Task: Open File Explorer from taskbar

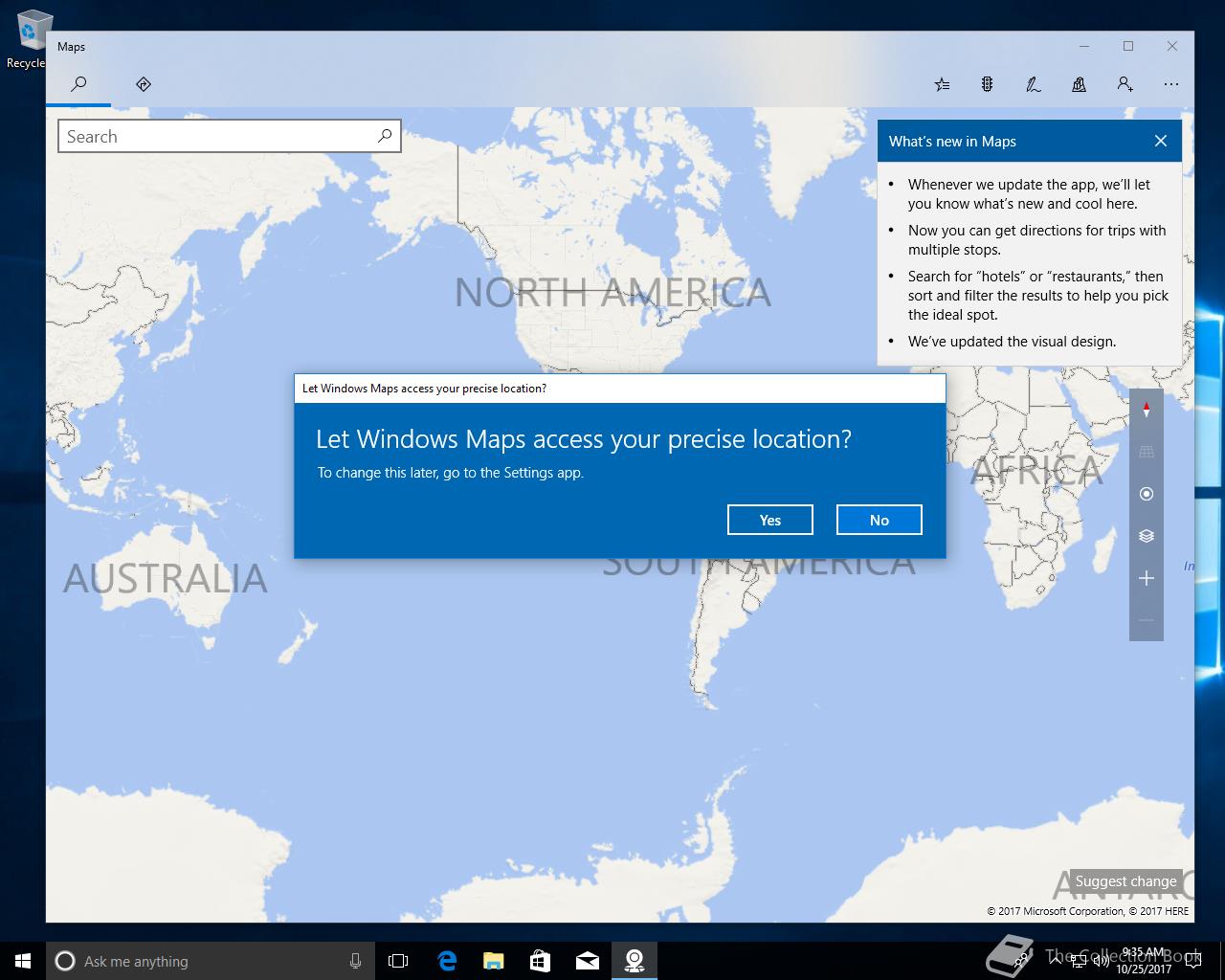Action: coord(494,961)
